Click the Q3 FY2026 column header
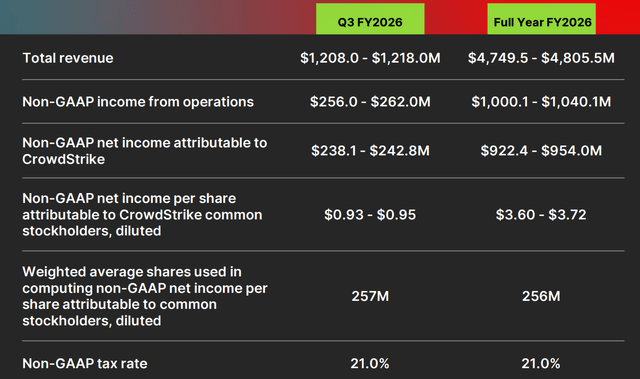The height and width of the screenshot is (379, 640). [370, 19]
